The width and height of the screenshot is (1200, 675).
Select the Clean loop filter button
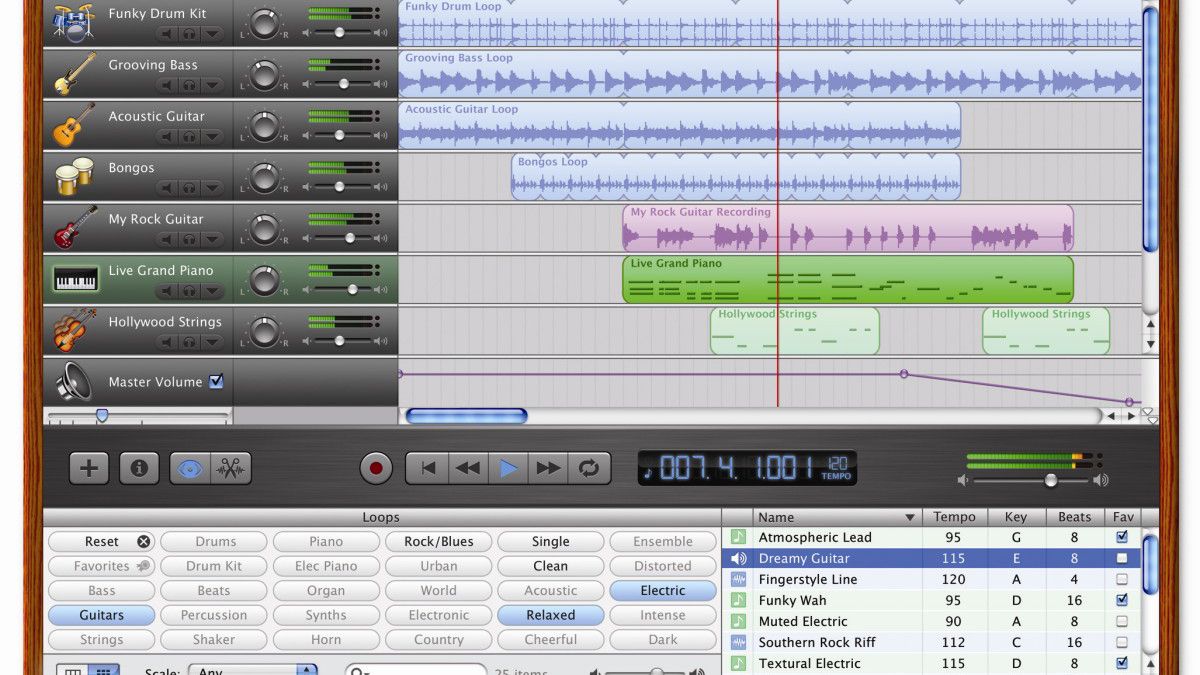[550, 566]
